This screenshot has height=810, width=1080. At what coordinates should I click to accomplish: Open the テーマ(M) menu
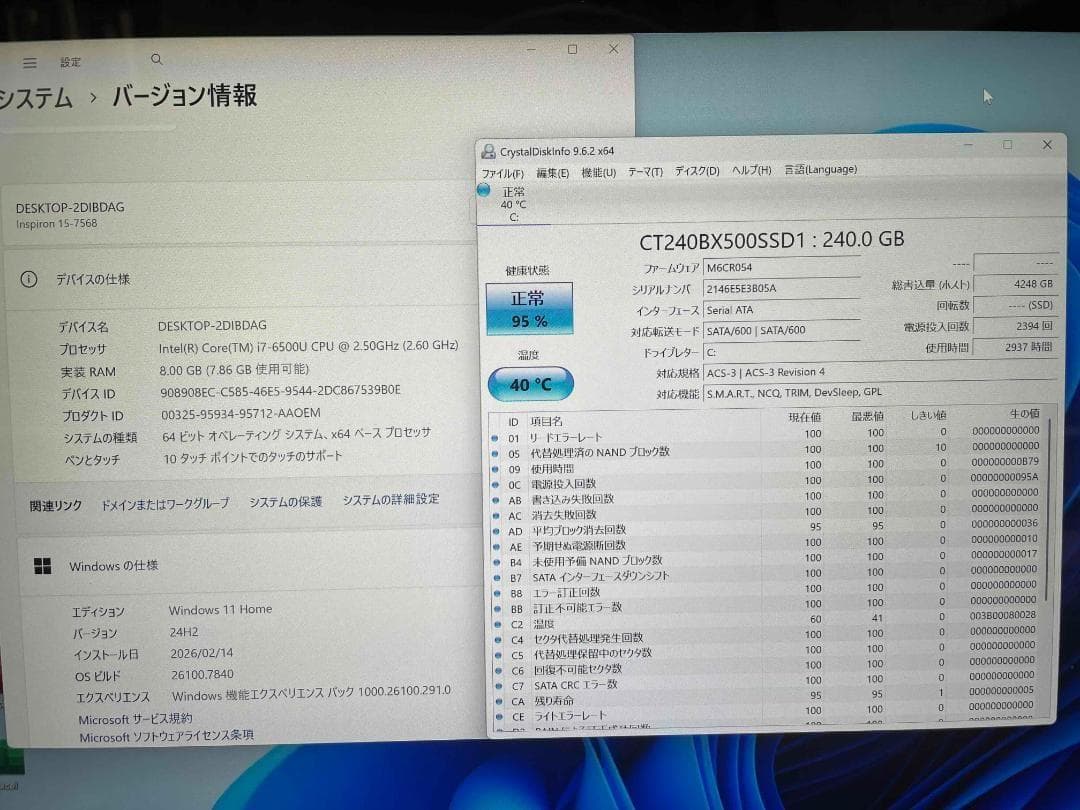point(648,171)
